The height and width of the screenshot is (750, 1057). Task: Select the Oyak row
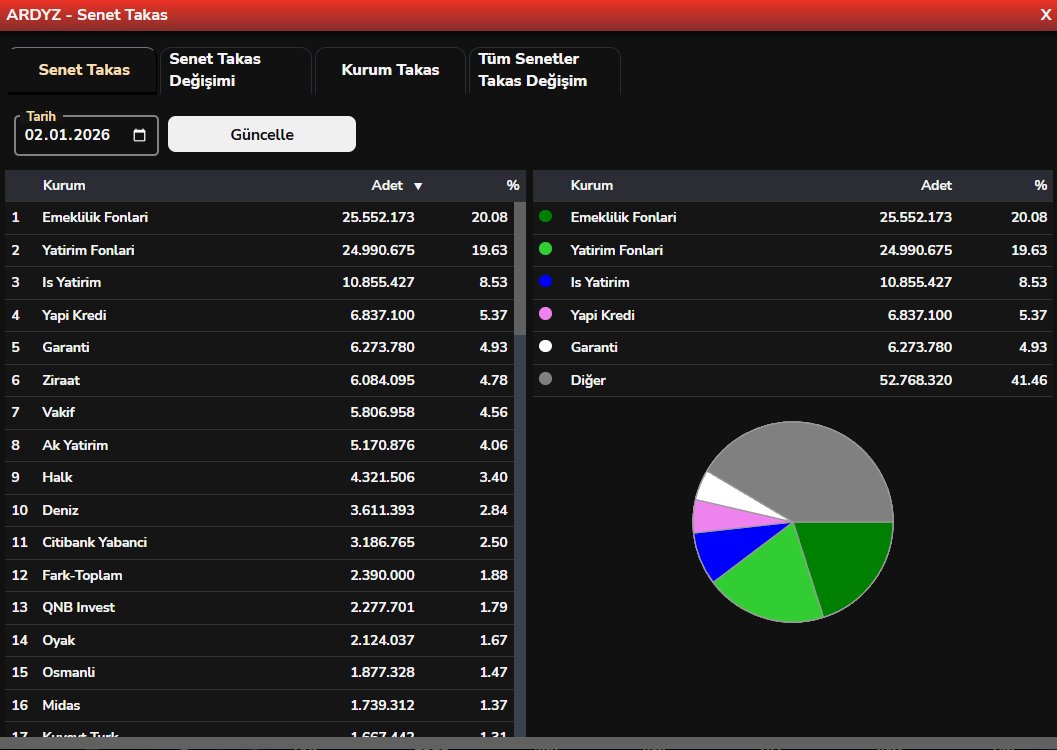tap(260, 640)
